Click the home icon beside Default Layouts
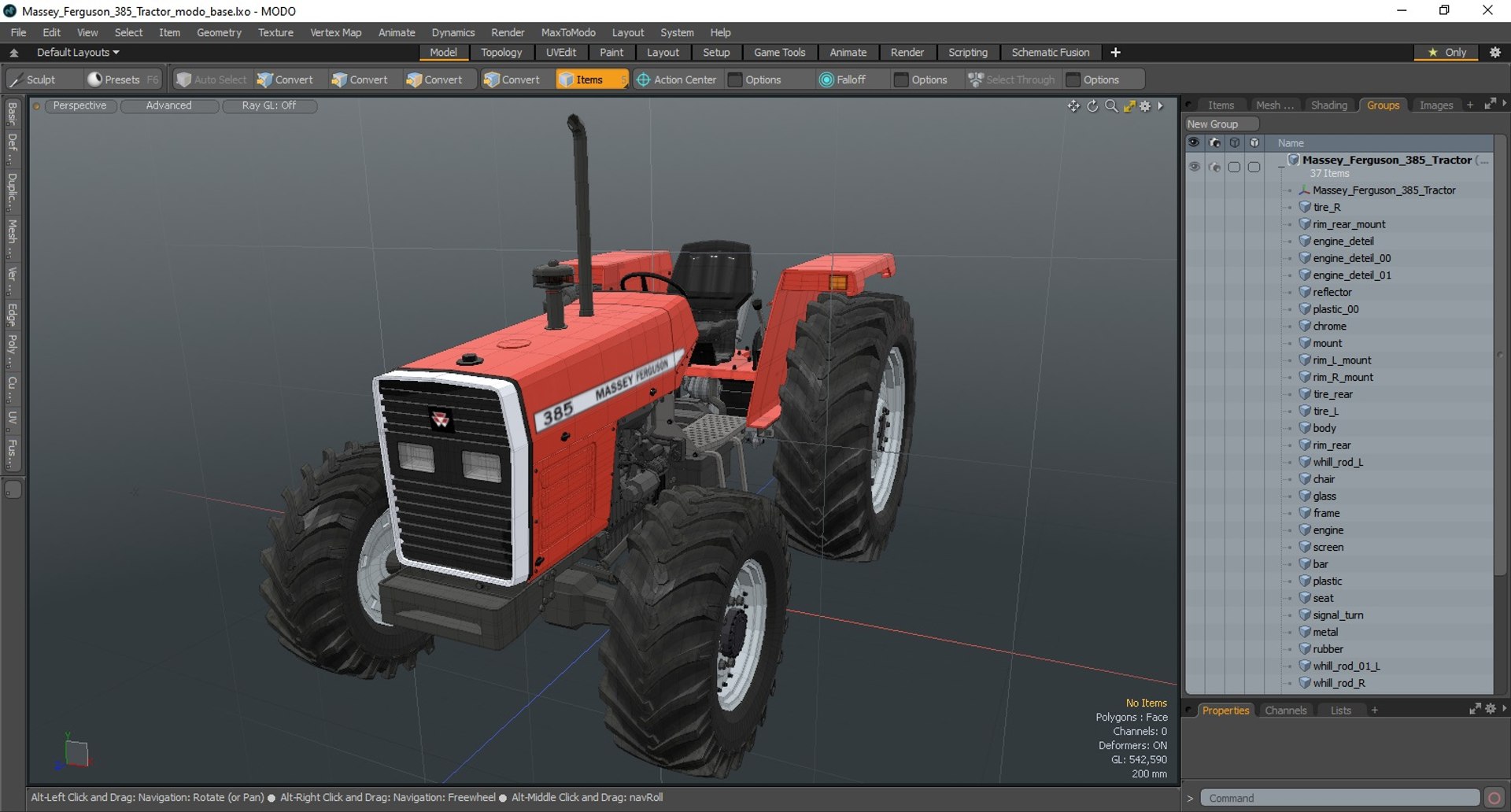Image resolution: width=1511 pixels, height=812 pixels. click(14, 53)
